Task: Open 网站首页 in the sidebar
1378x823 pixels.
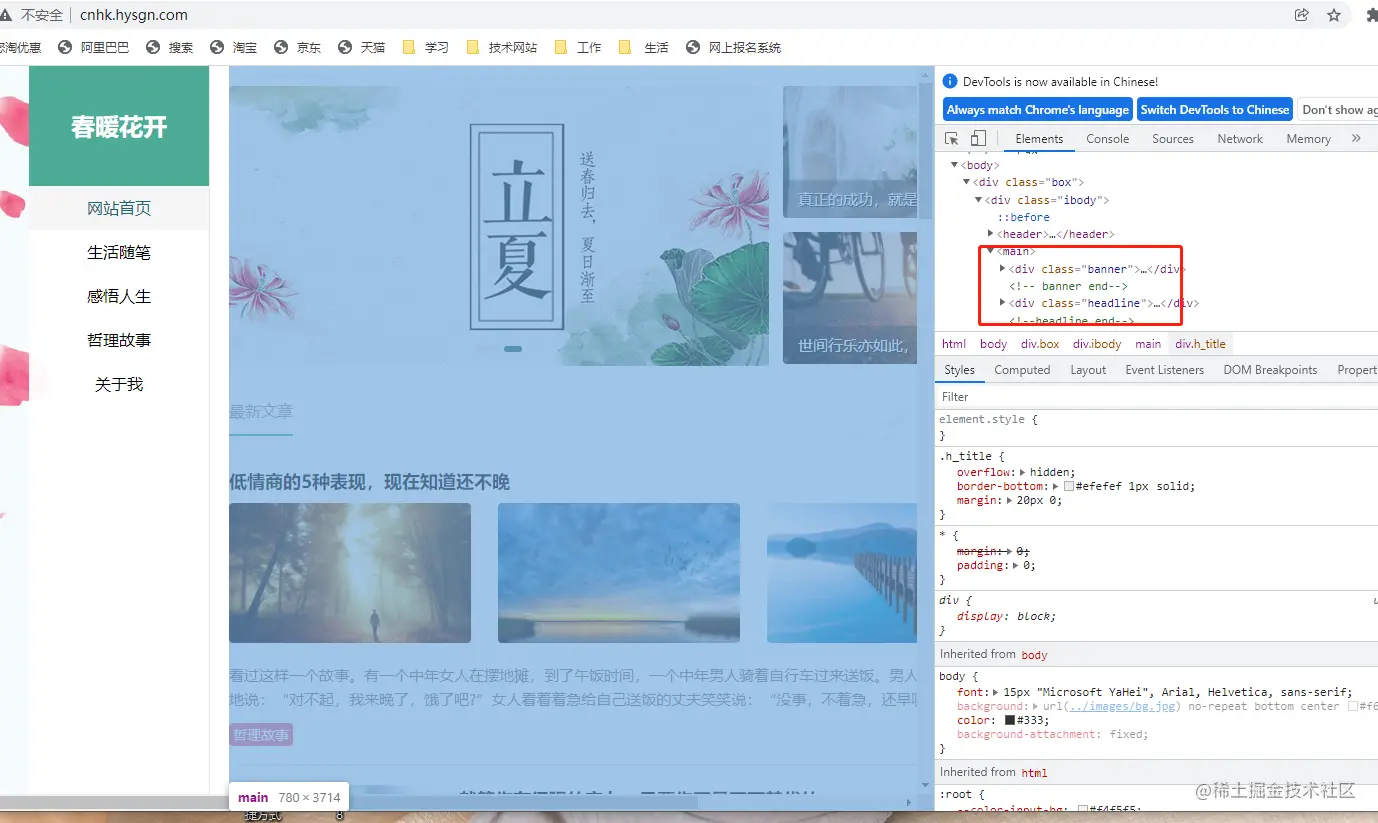Action: pos(119,208)
